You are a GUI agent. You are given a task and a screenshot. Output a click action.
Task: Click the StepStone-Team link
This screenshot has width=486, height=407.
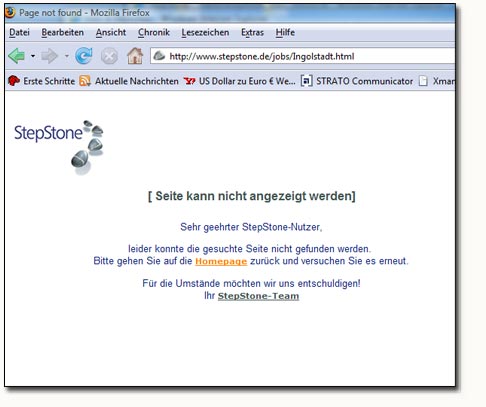(258, 296)
